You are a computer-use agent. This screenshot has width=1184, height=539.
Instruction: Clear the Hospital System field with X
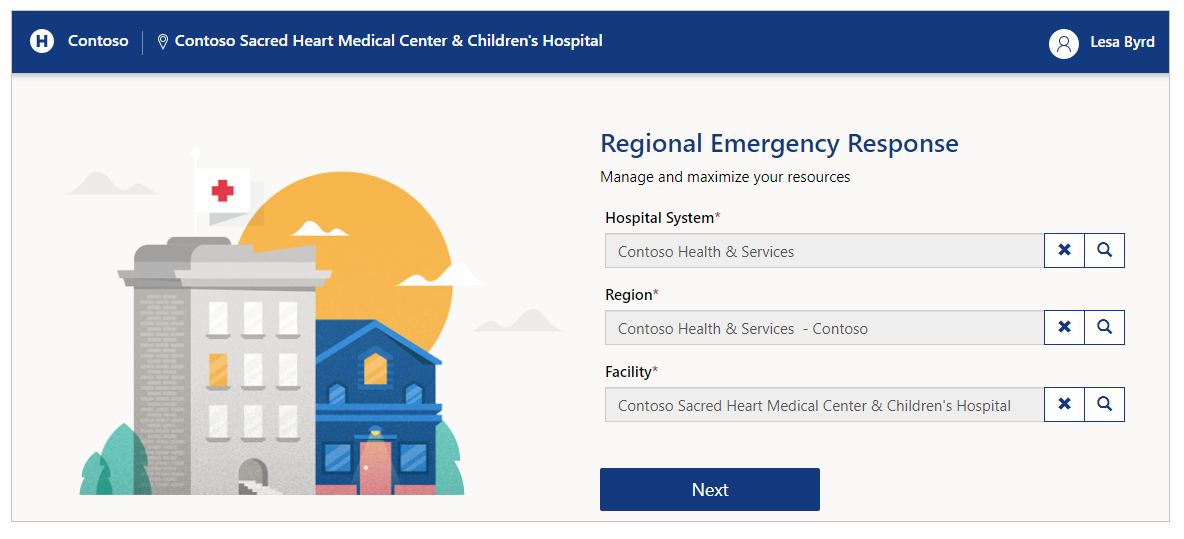tap(1065, 251)
